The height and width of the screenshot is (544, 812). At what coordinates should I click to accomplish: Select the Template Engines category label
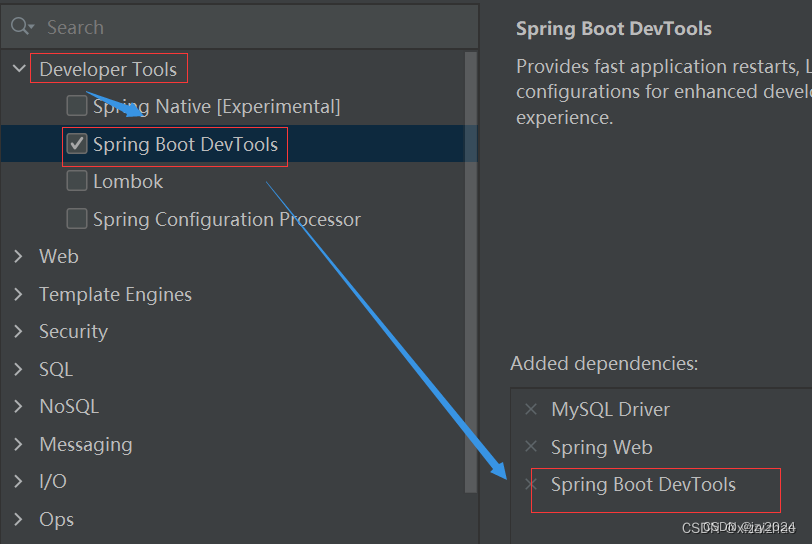[x=115, y=294]
